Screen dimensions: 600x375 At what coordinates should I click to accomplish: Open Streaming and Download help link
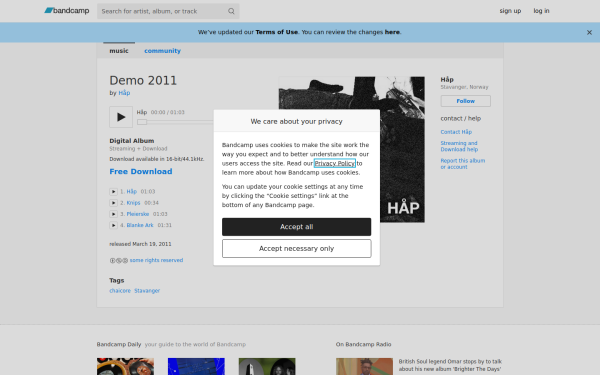(x=459, y=146)
